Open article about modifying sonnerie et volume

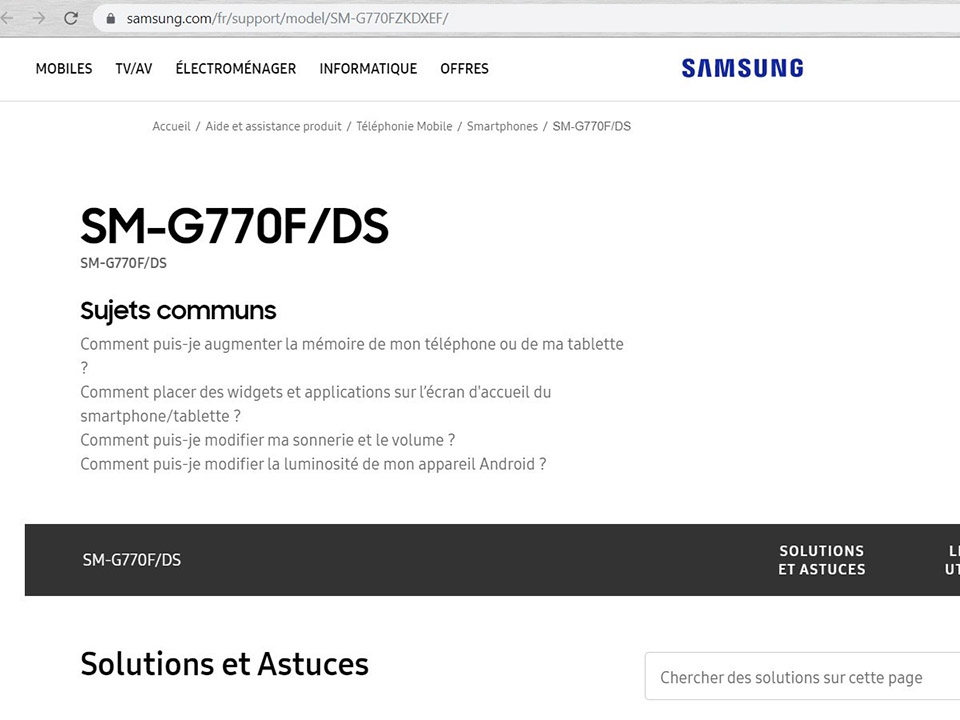tap(268, 440)
